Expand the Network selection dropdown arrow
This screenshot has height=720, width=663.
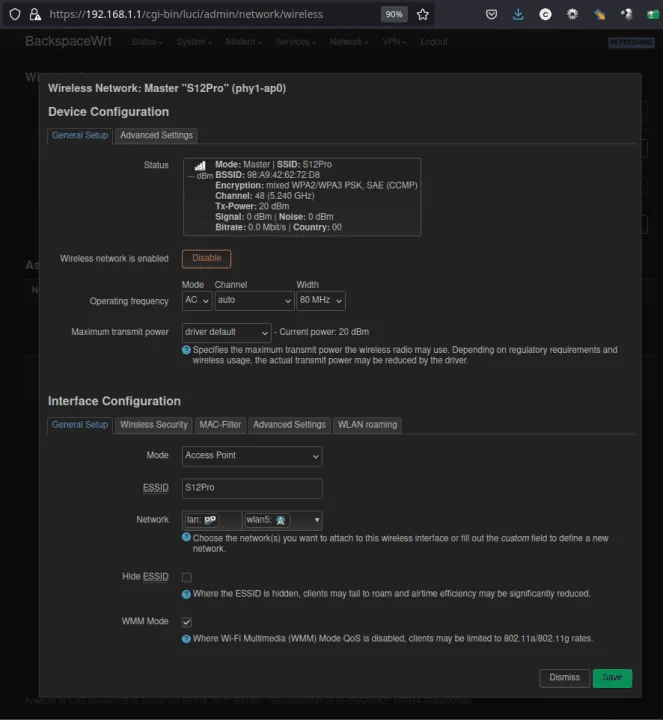click(317, 520)
